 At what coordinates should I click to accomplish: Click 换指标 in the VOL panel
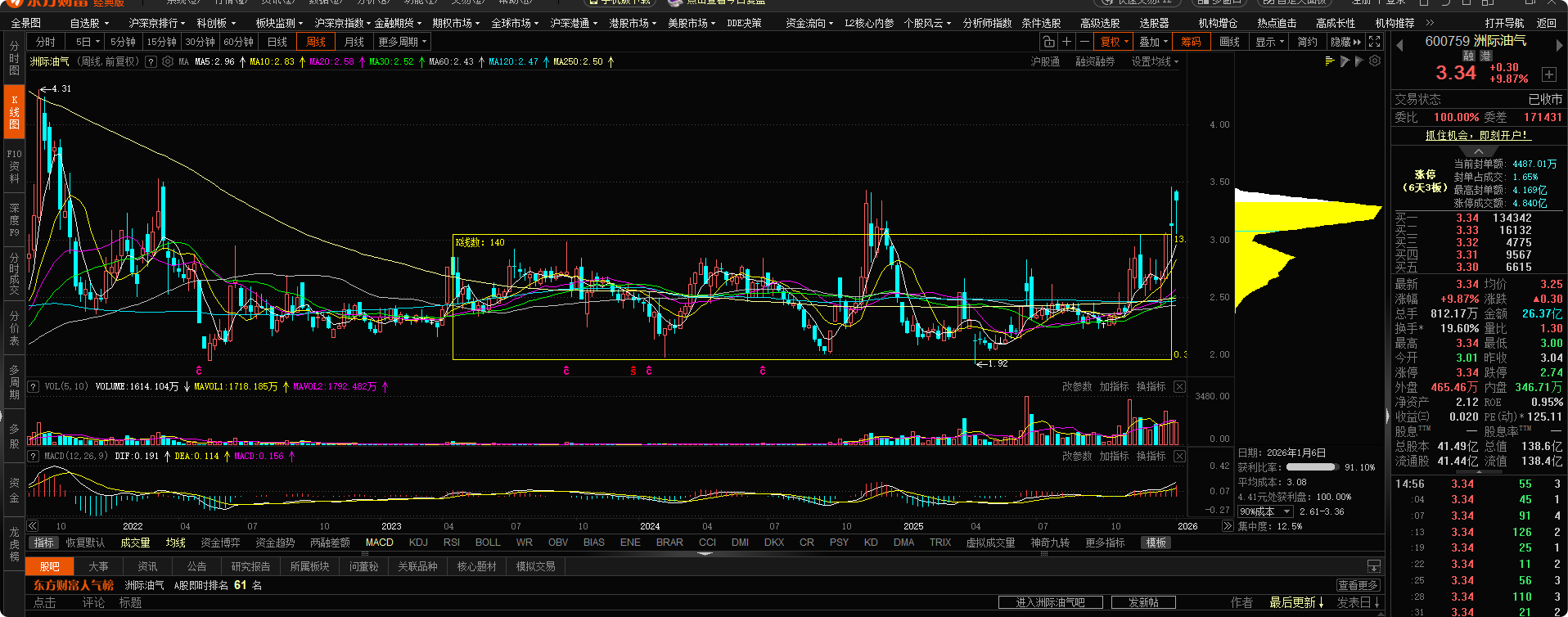(x=1151, y=386)
